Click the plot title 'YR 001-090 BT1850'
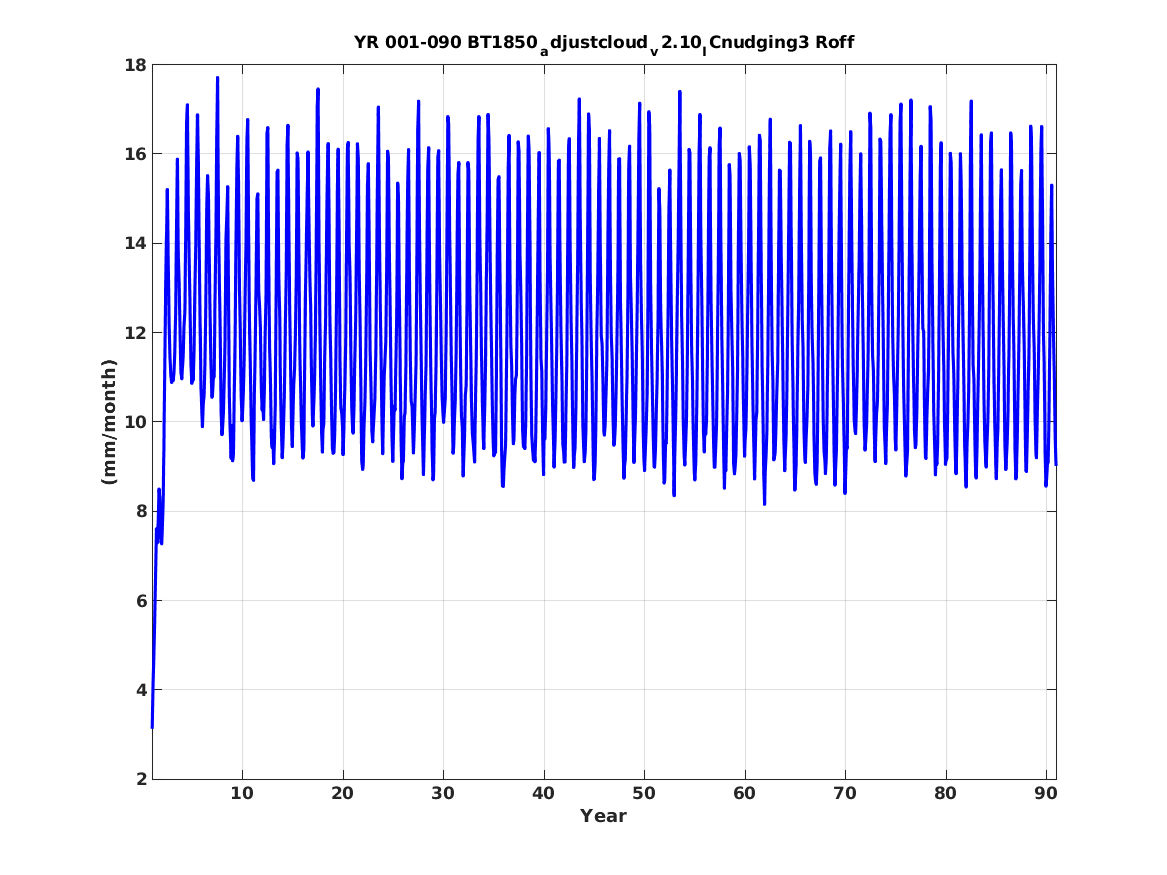The image size is (1167, 875). [445, 42]
